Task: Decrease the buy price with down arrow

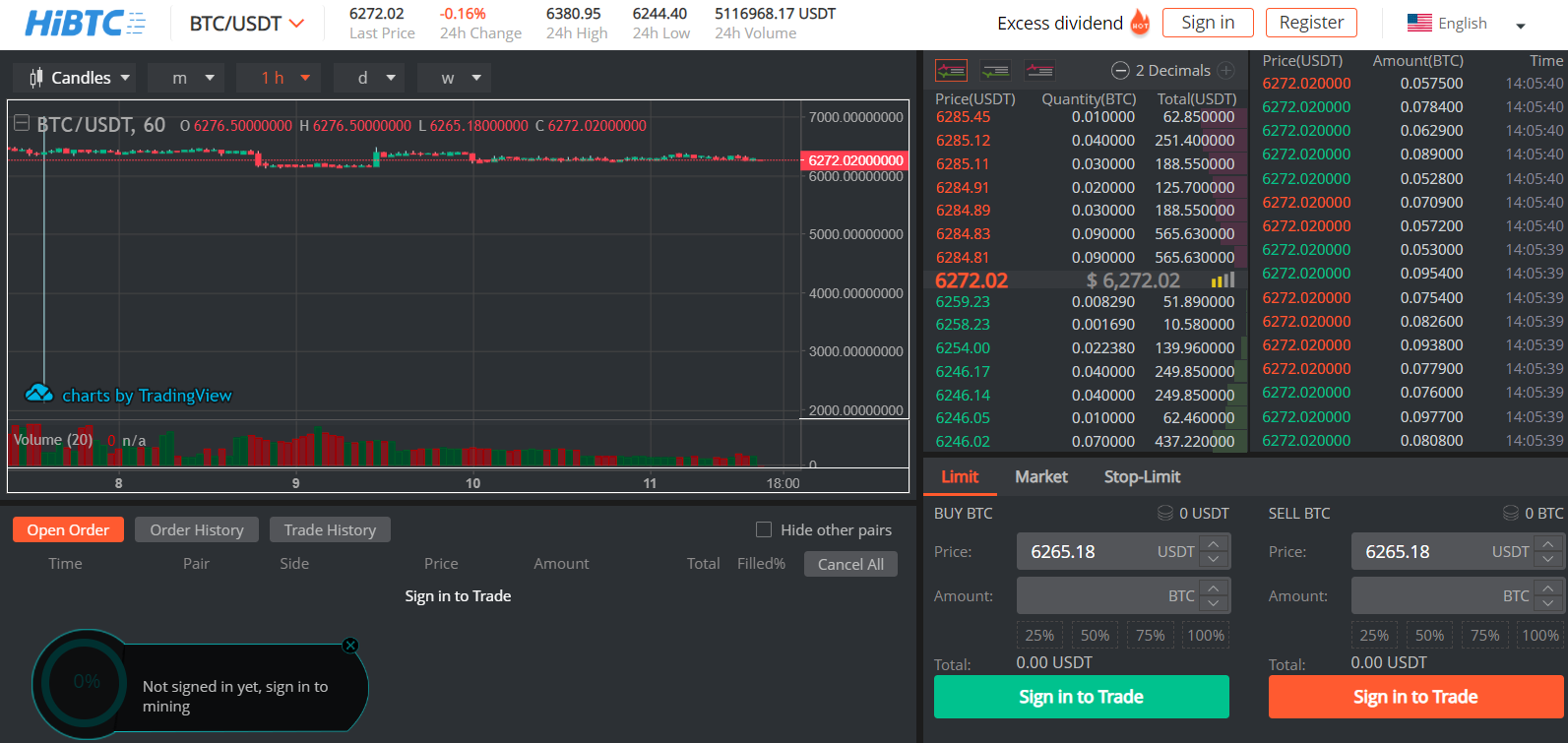Action: [x=1215, y=559]
